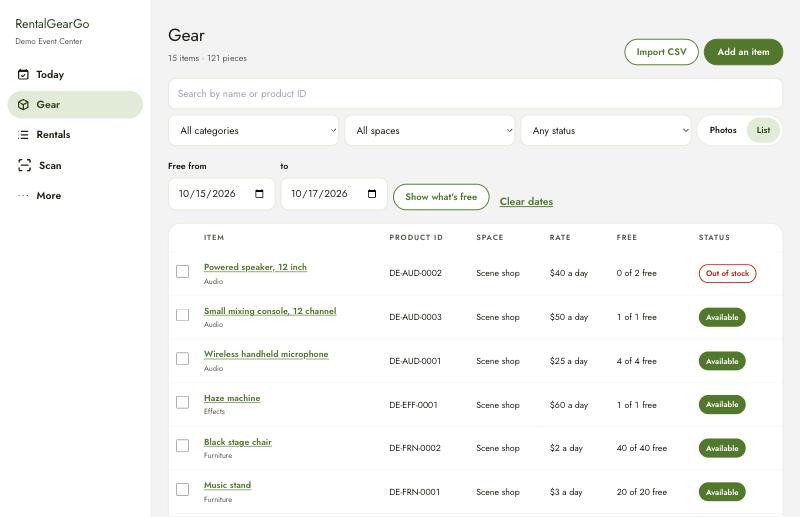Image resolution: width=800 pixels, height=517 pixels.
Task: Click the ITEM column header
Action: click(x=214, y=237)
